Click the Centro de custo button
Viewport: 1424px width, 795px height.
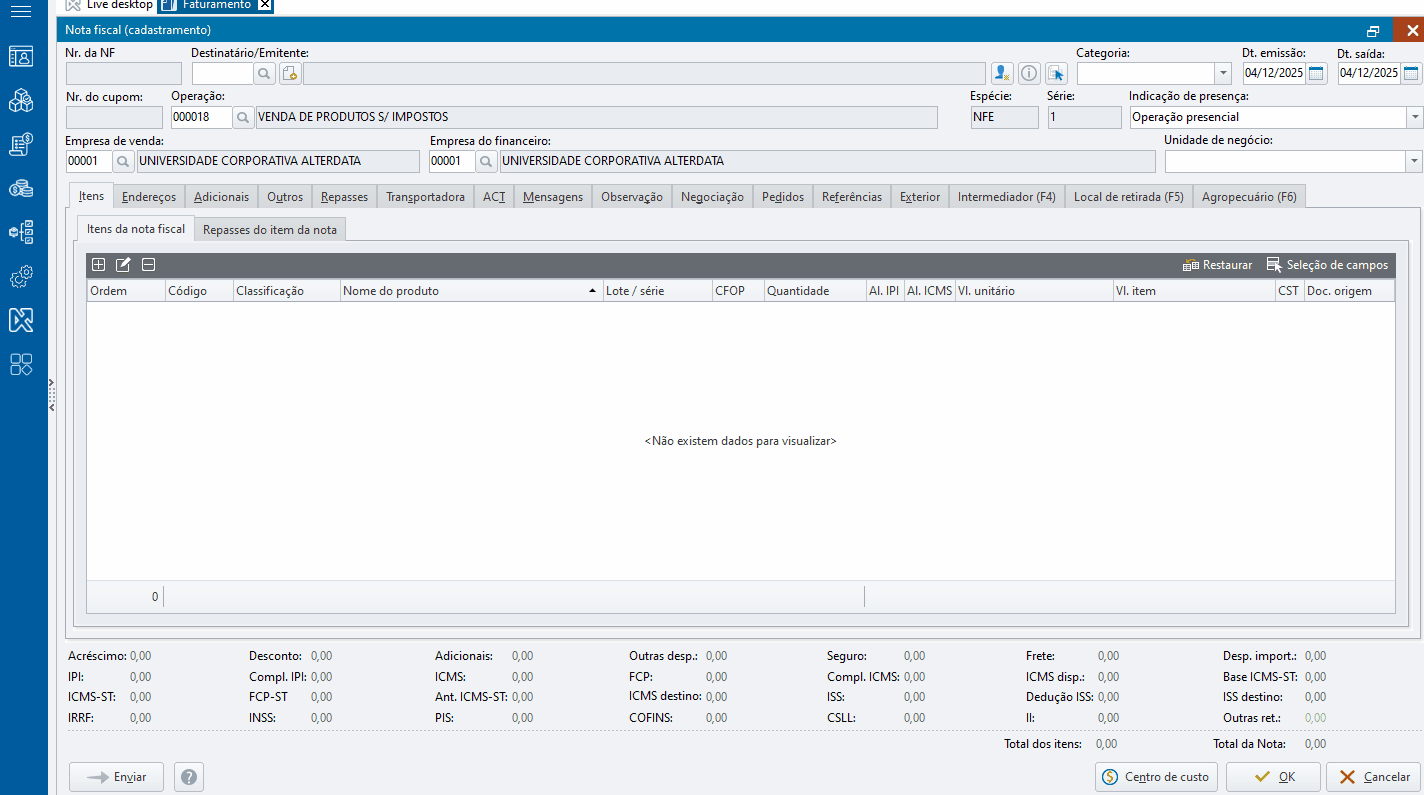point(1156,777)
